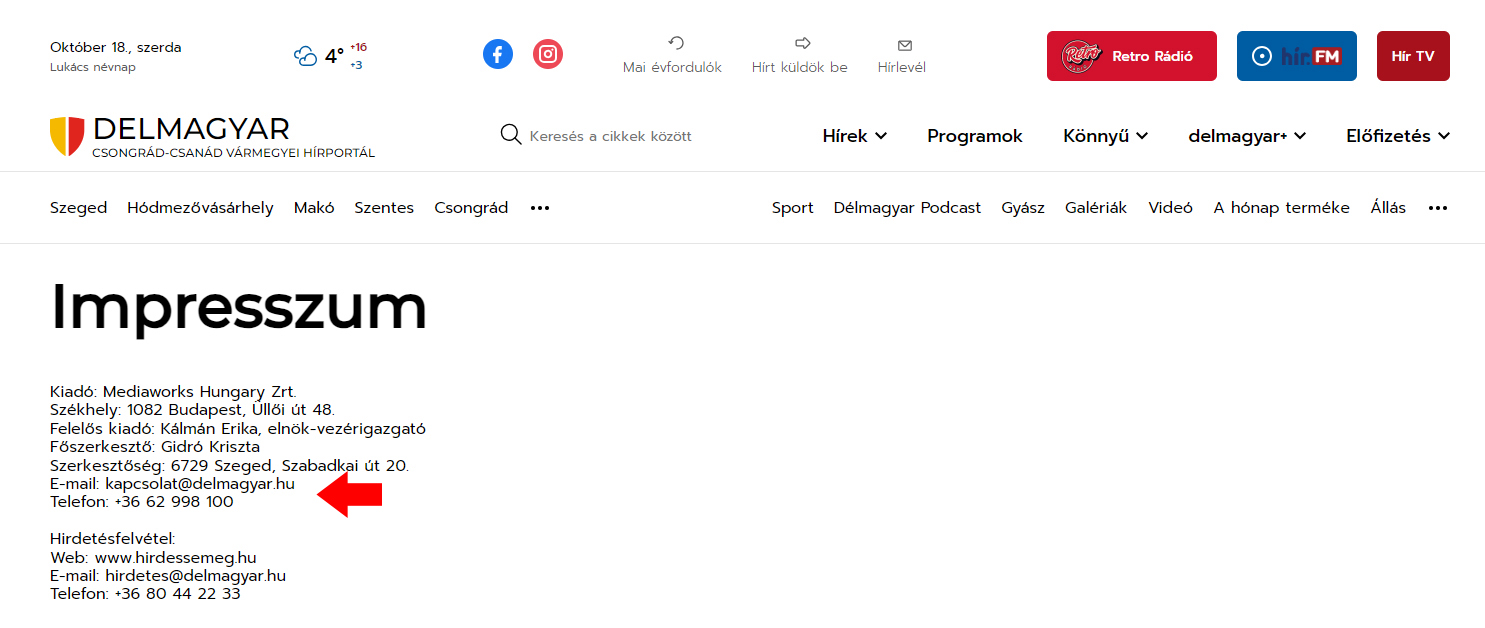1485x628 pixels.
Task: Click the DELMAGYAR shield logo
Action: coord(67,136)
